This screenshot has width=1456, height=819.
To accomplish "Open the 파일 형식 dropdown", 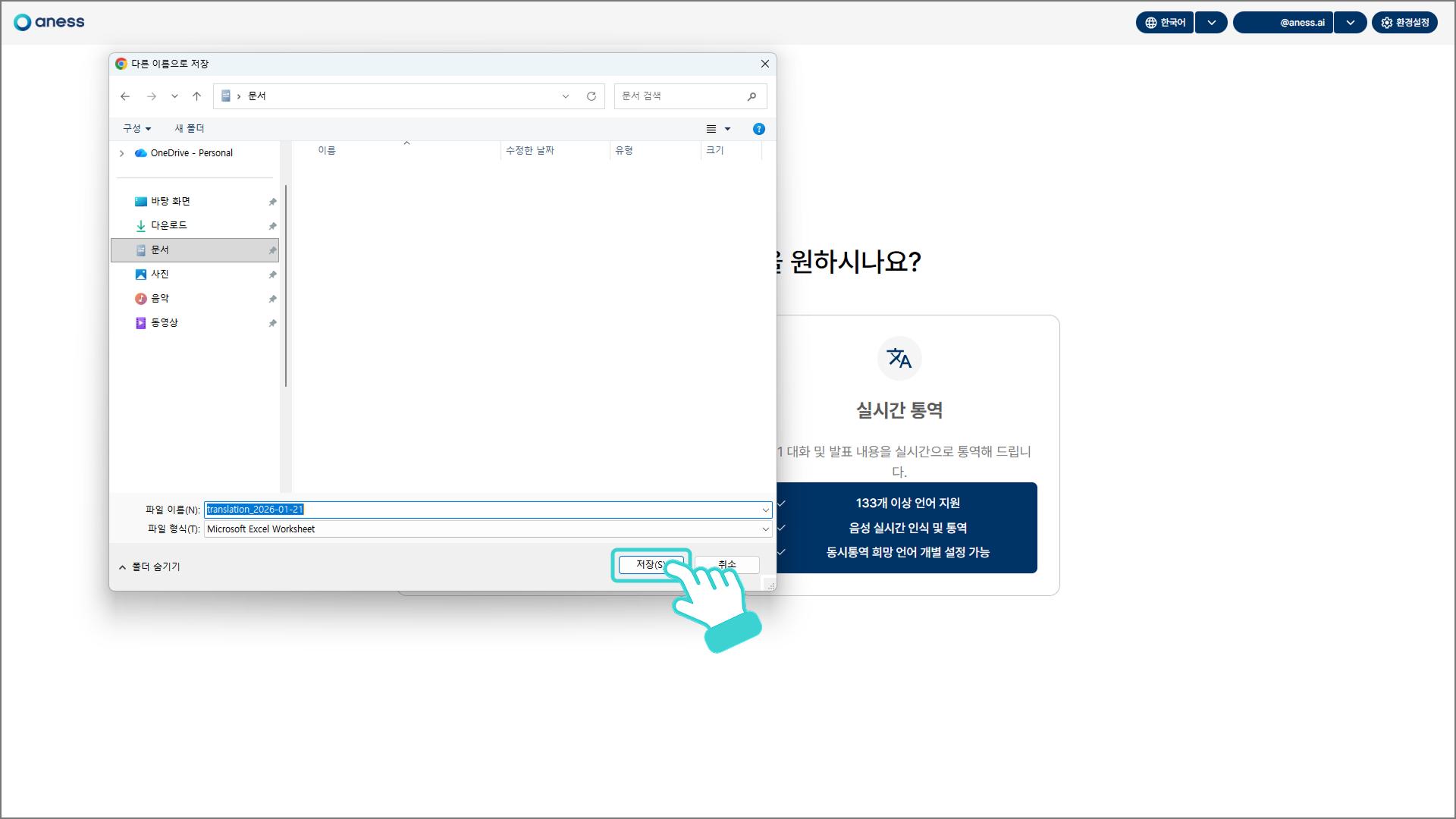I will [x=765, y=529].
